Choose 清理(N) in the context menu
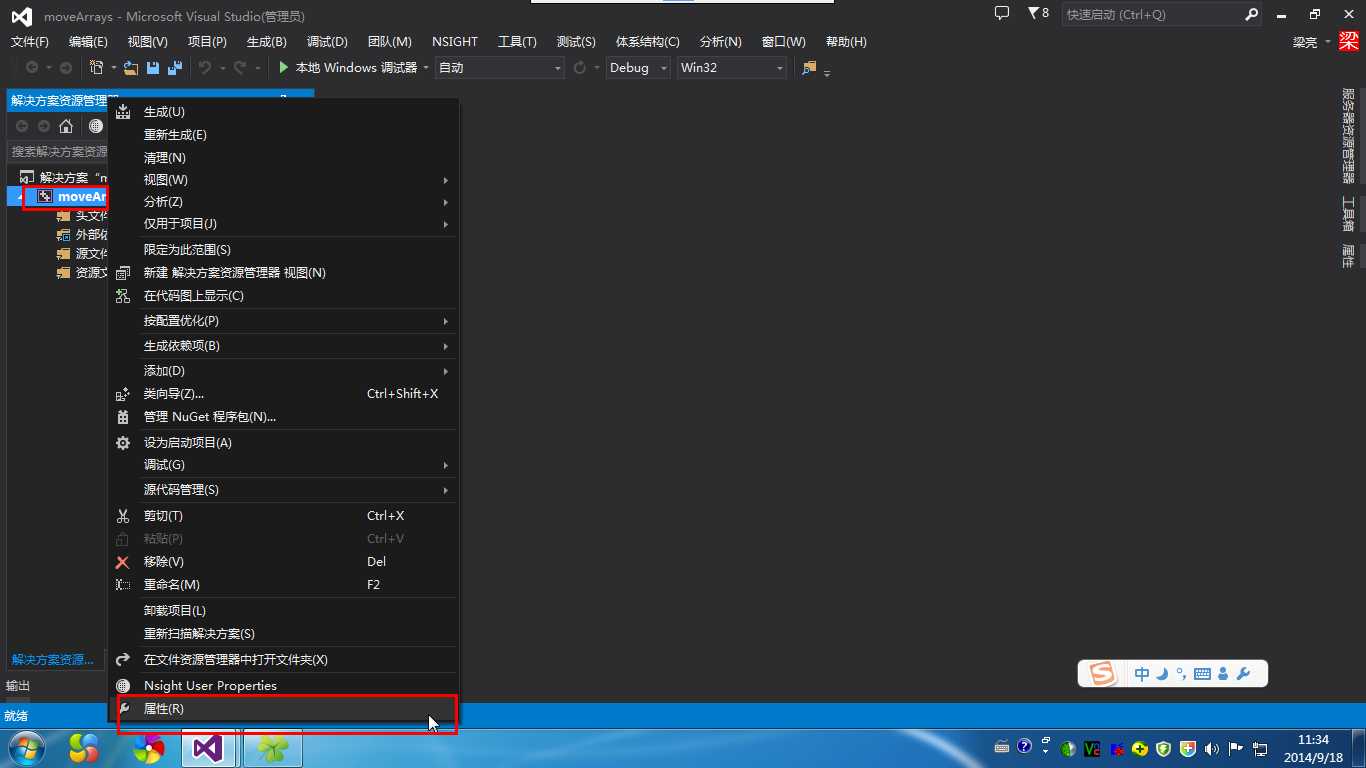Viewport: 1366px width, 768px height. coord(284,158)
